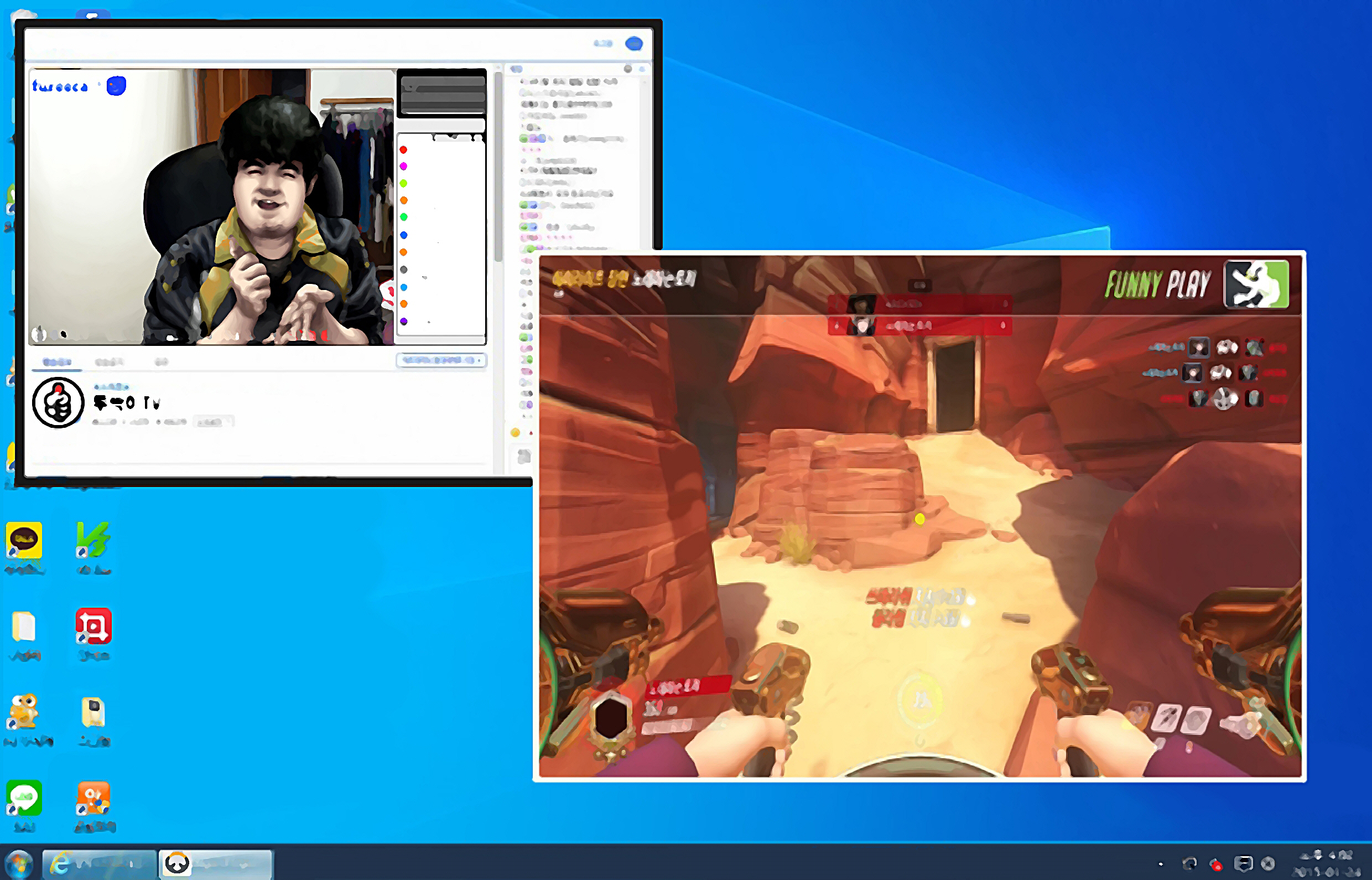The image size is (1372, 880).
Task: Click the Overwatch taskbar button
Action: pyautogui.click(x=216, y=863)
